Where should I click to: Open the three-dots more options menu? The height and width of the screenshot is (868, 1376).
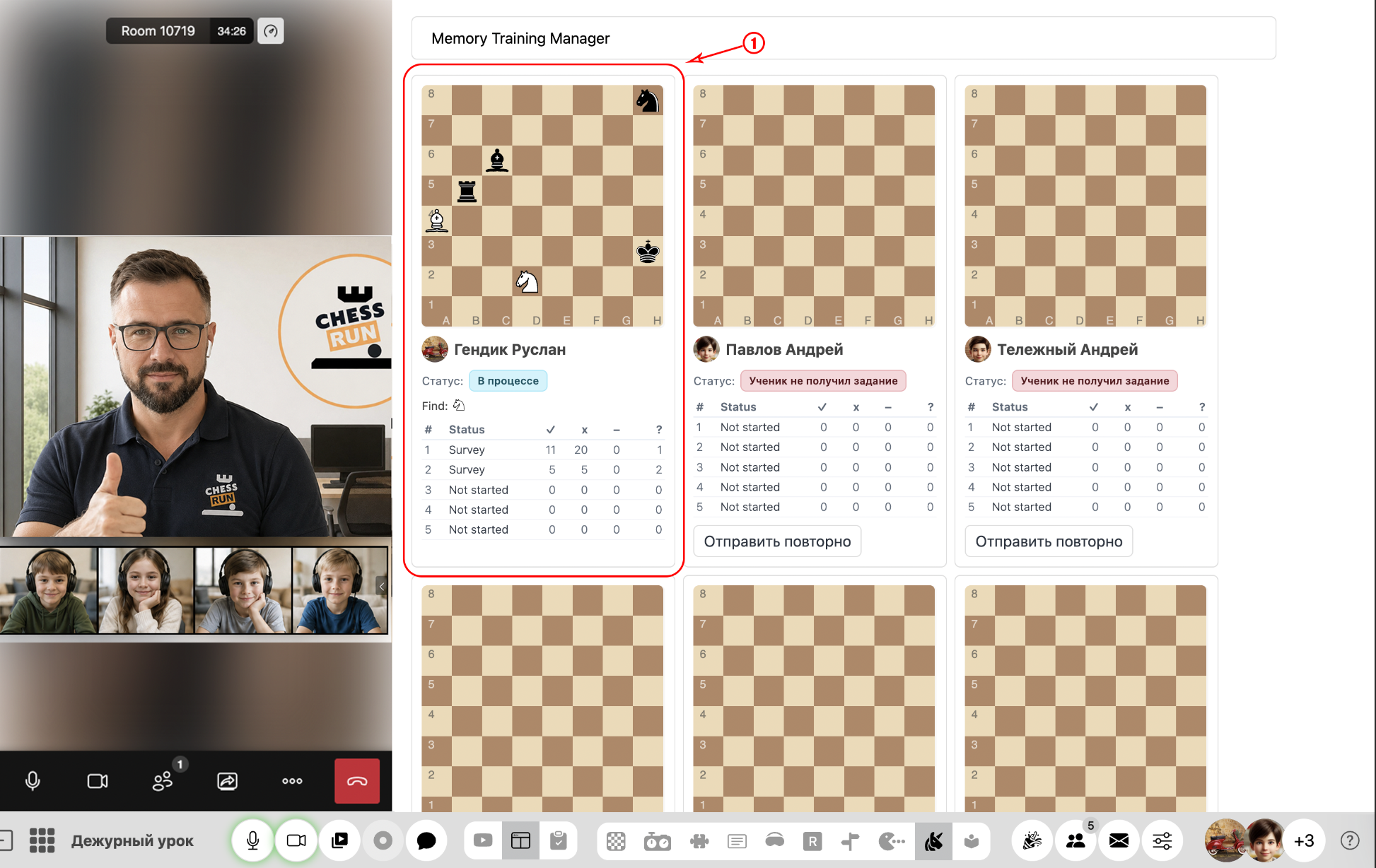click(x=292, y=781)
